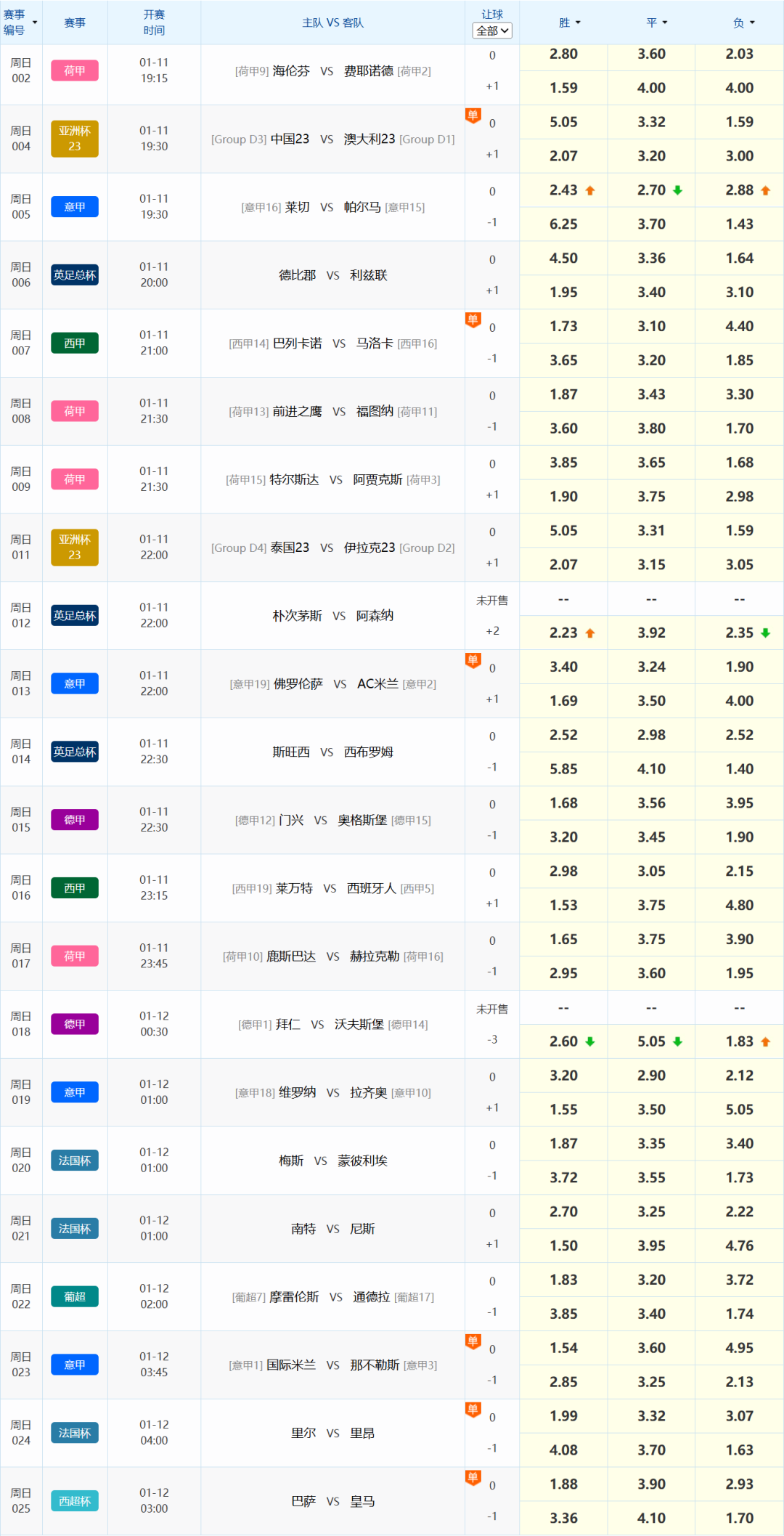
Task: Click the 法国杯 tag on match 020
Action: click(x=75, y=1161)
